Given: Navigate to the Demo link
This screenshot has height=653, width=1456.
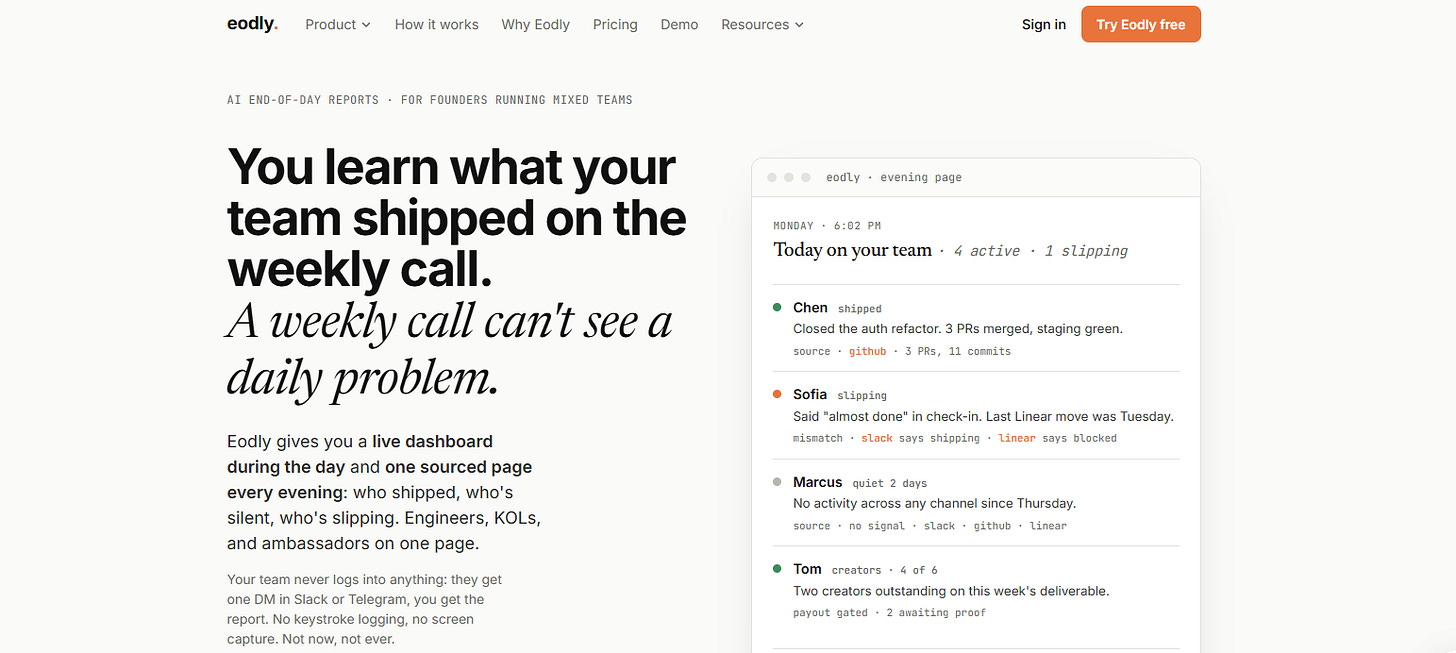Looking at the screenshot, I should 679,24.
